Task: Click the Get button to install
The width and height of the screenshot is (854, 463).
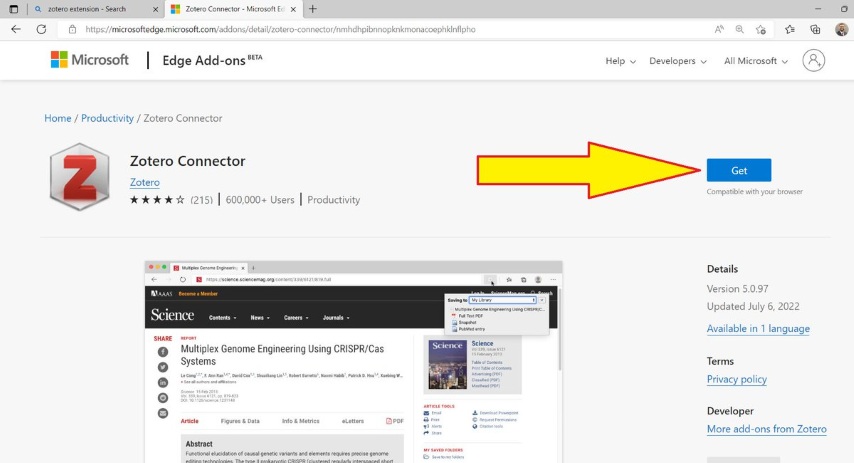Action: tap(738, 170)
